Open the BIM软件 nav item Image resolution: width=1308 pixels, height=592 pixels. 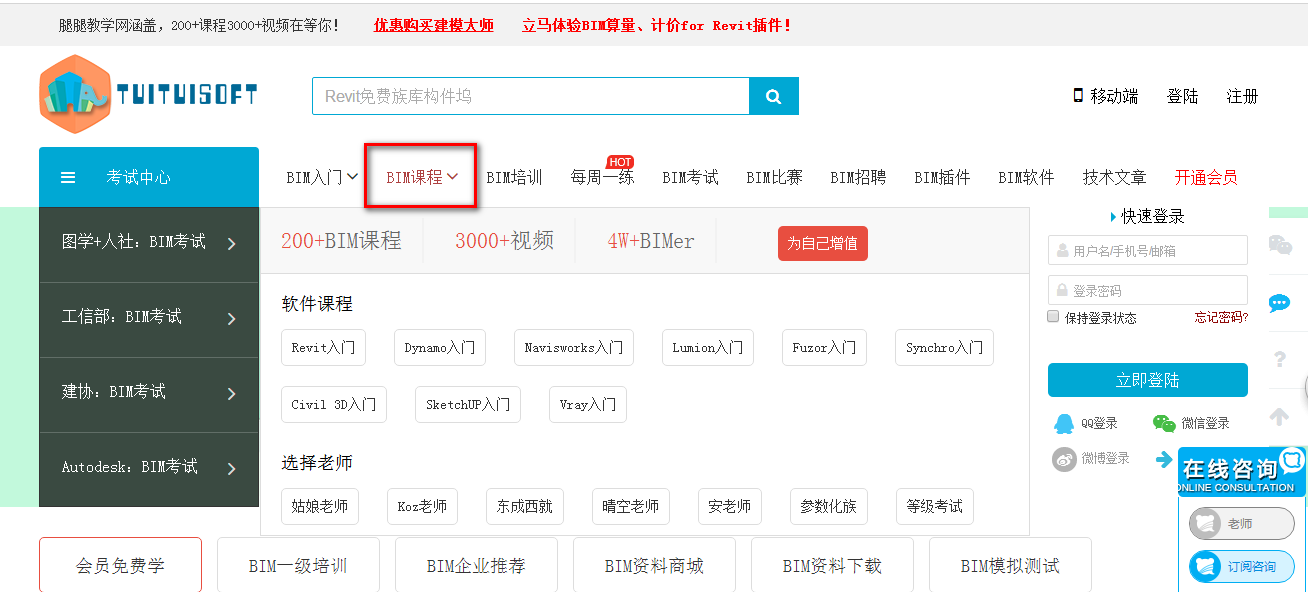[x=1026, y=177]
